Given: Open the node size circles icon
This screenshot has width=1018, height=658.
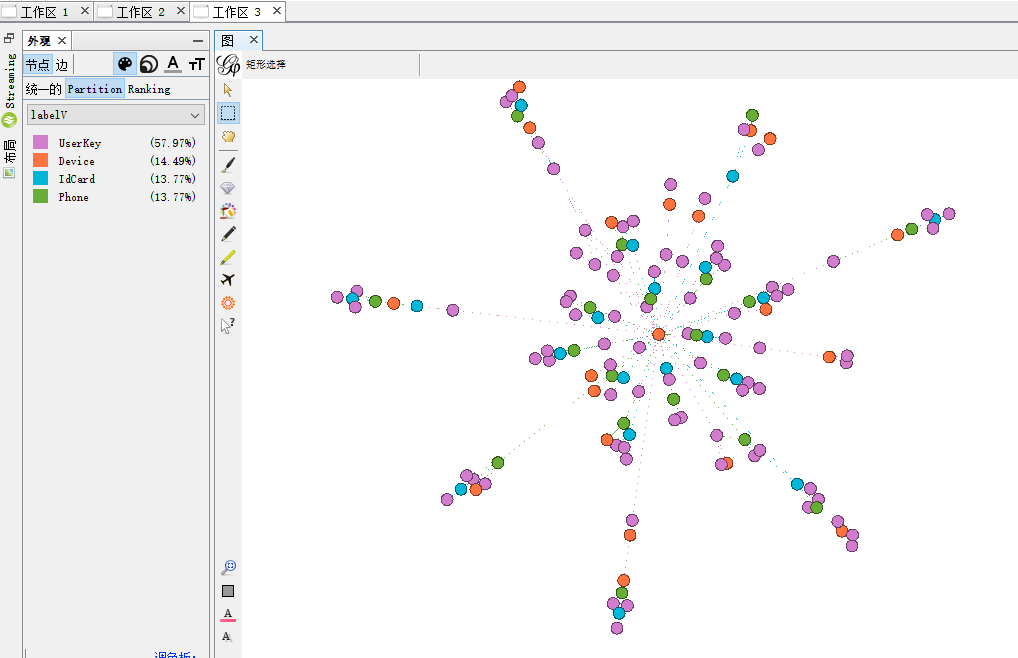Looking at the screenshot, I should click(x=148, y=65).
